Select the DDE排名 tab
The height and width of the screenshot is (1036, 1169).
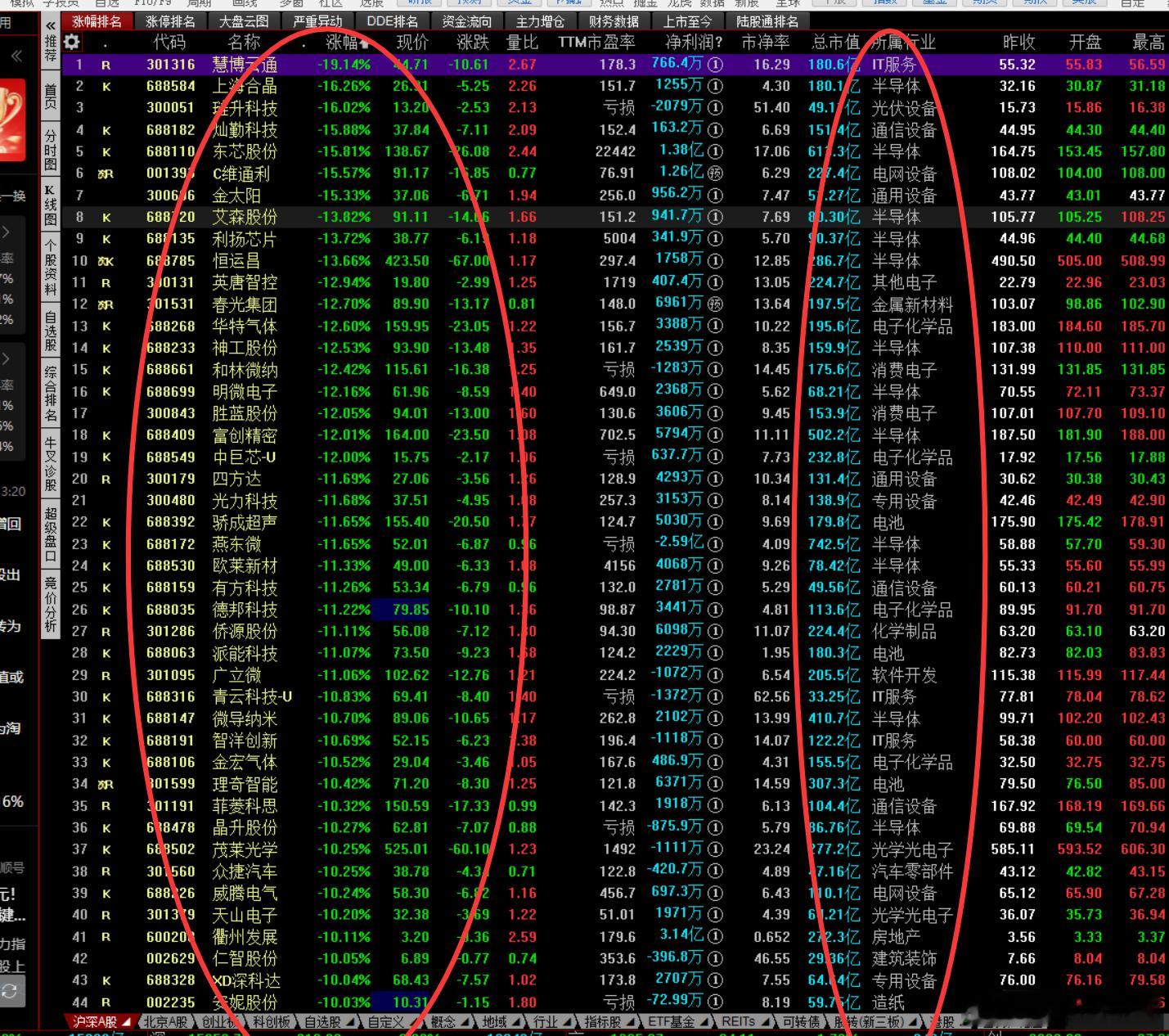pos(392,21)
